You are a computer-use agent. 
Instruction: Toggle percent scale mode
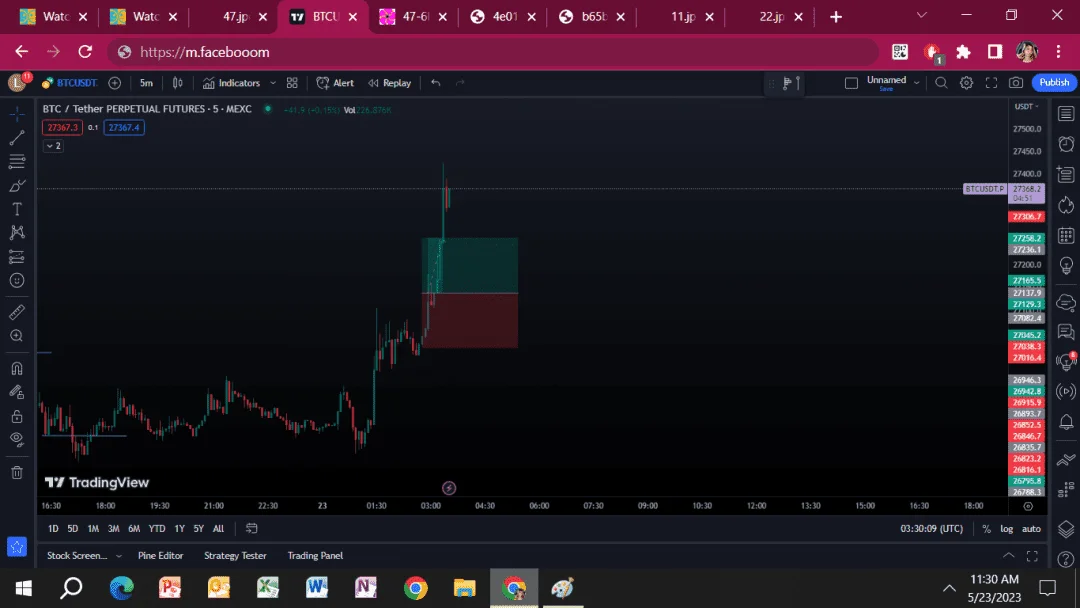tap(986, 529)
